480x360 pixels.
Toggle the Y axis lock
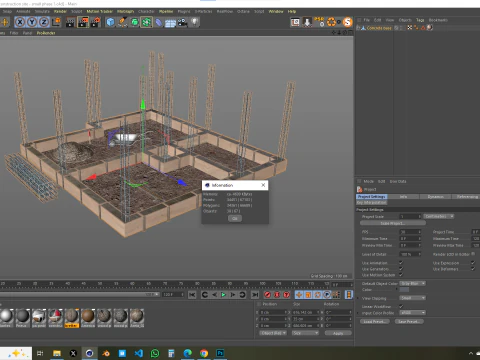[32, 22]
